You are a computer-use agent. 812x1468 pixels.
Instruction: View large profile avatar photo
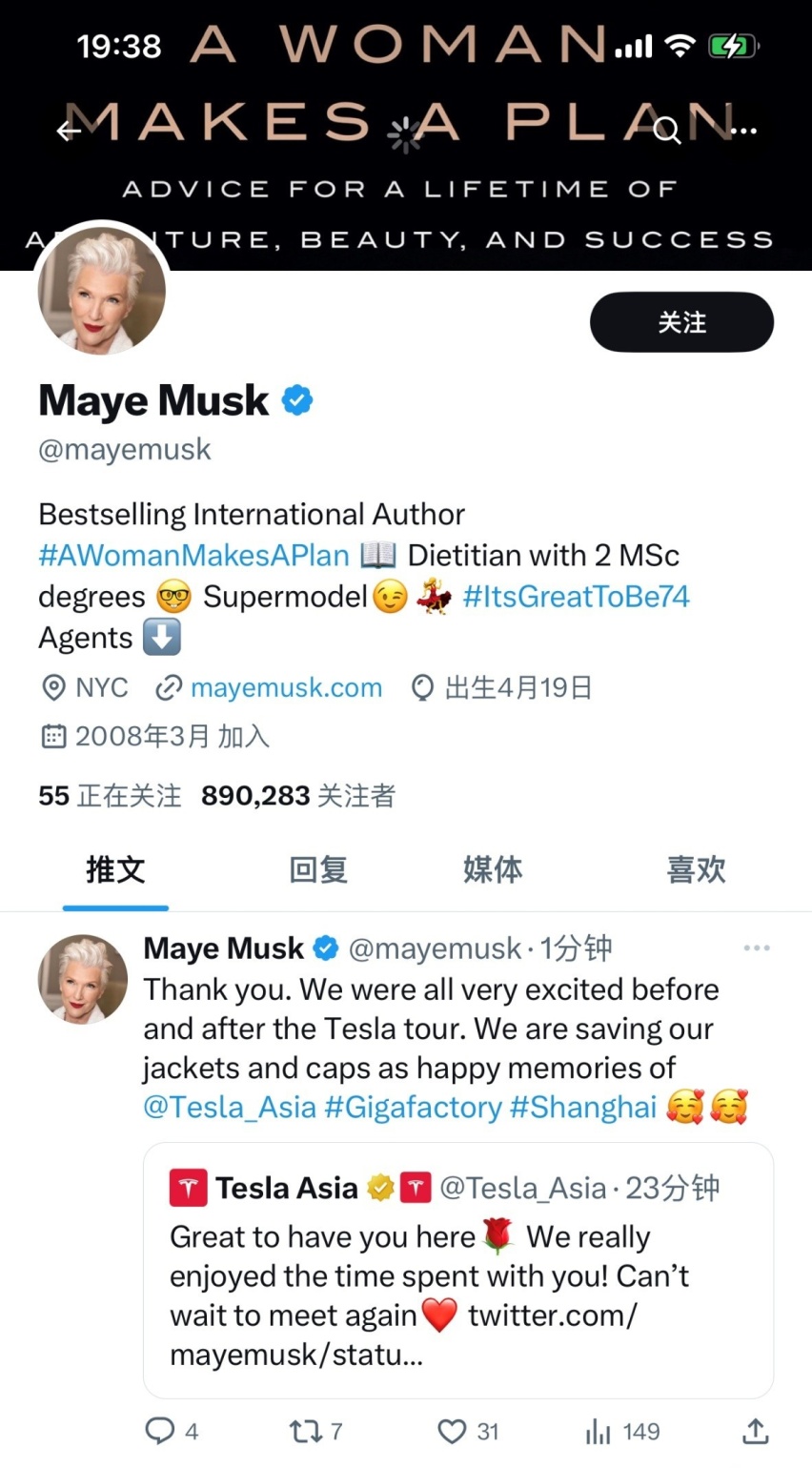coord(102,291)
